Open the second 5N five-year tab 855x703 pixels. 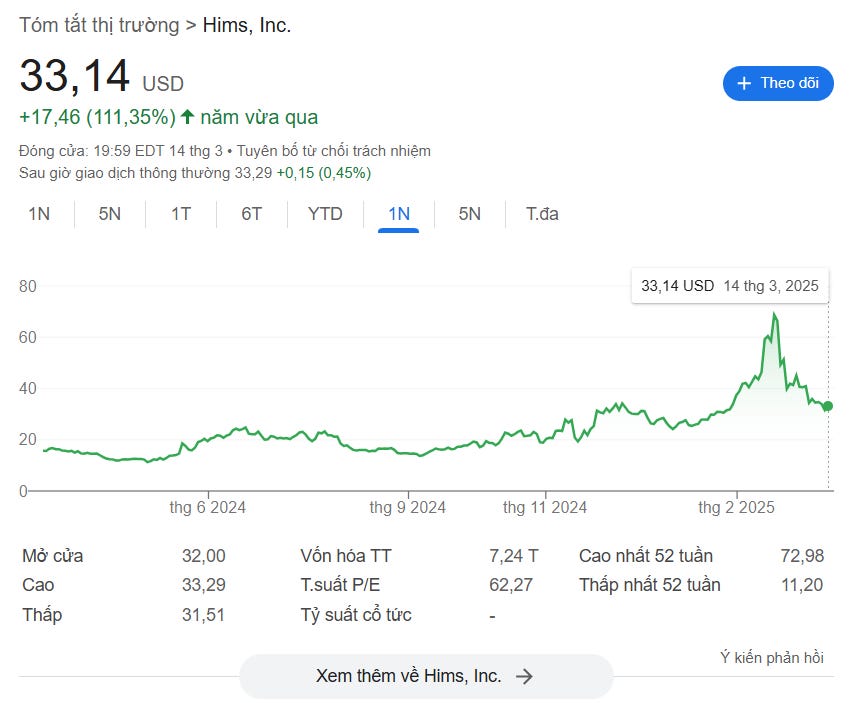[469, 214]
